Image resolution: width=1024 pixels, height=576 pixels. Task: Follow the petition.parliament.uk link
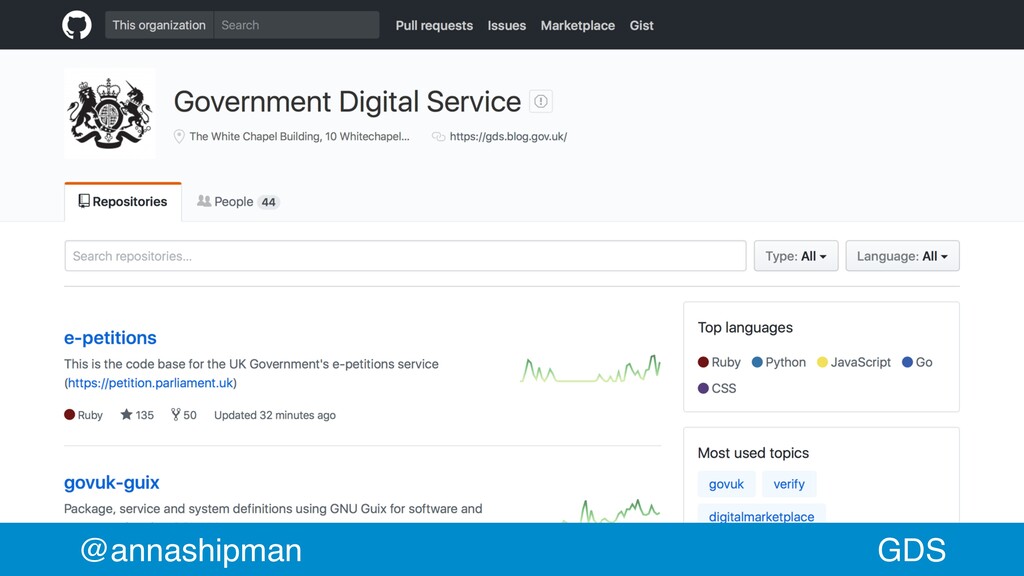tap(150, 383)
